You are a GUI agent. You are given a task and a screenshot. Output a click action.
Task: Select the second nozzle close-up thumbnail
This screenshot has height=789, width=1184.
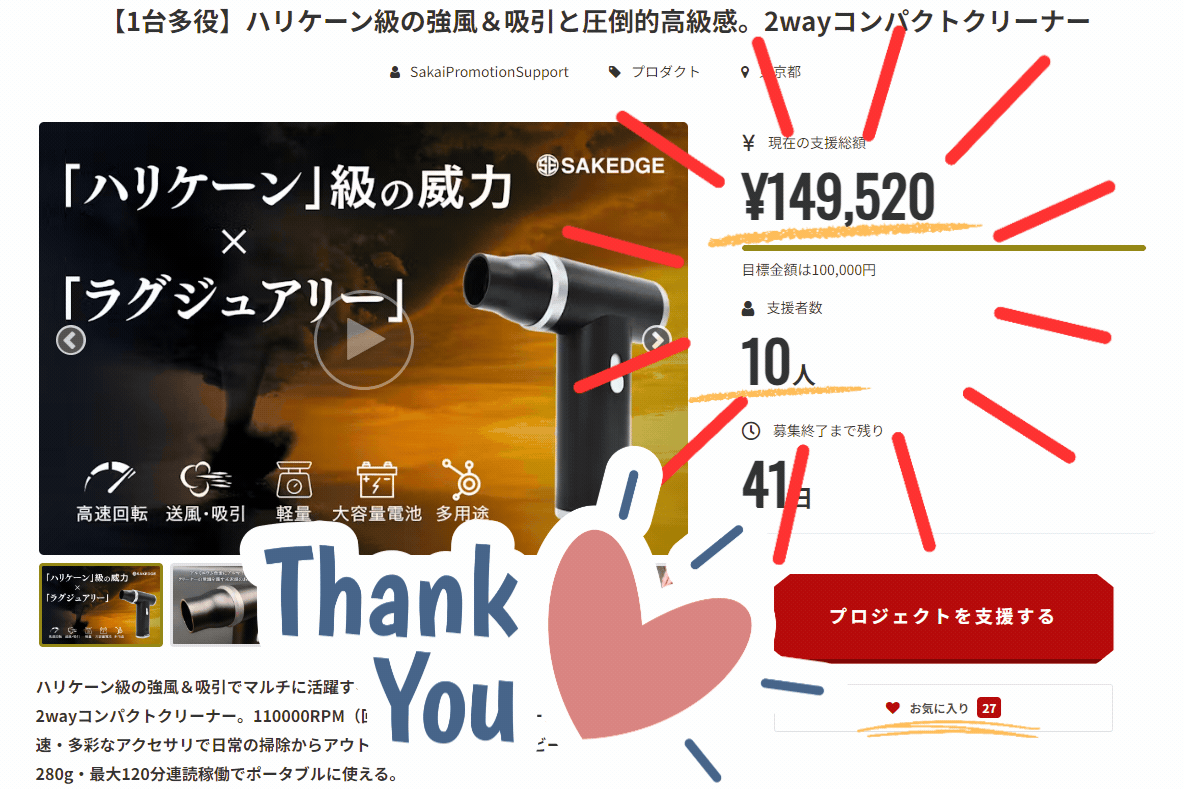point(215,605)
